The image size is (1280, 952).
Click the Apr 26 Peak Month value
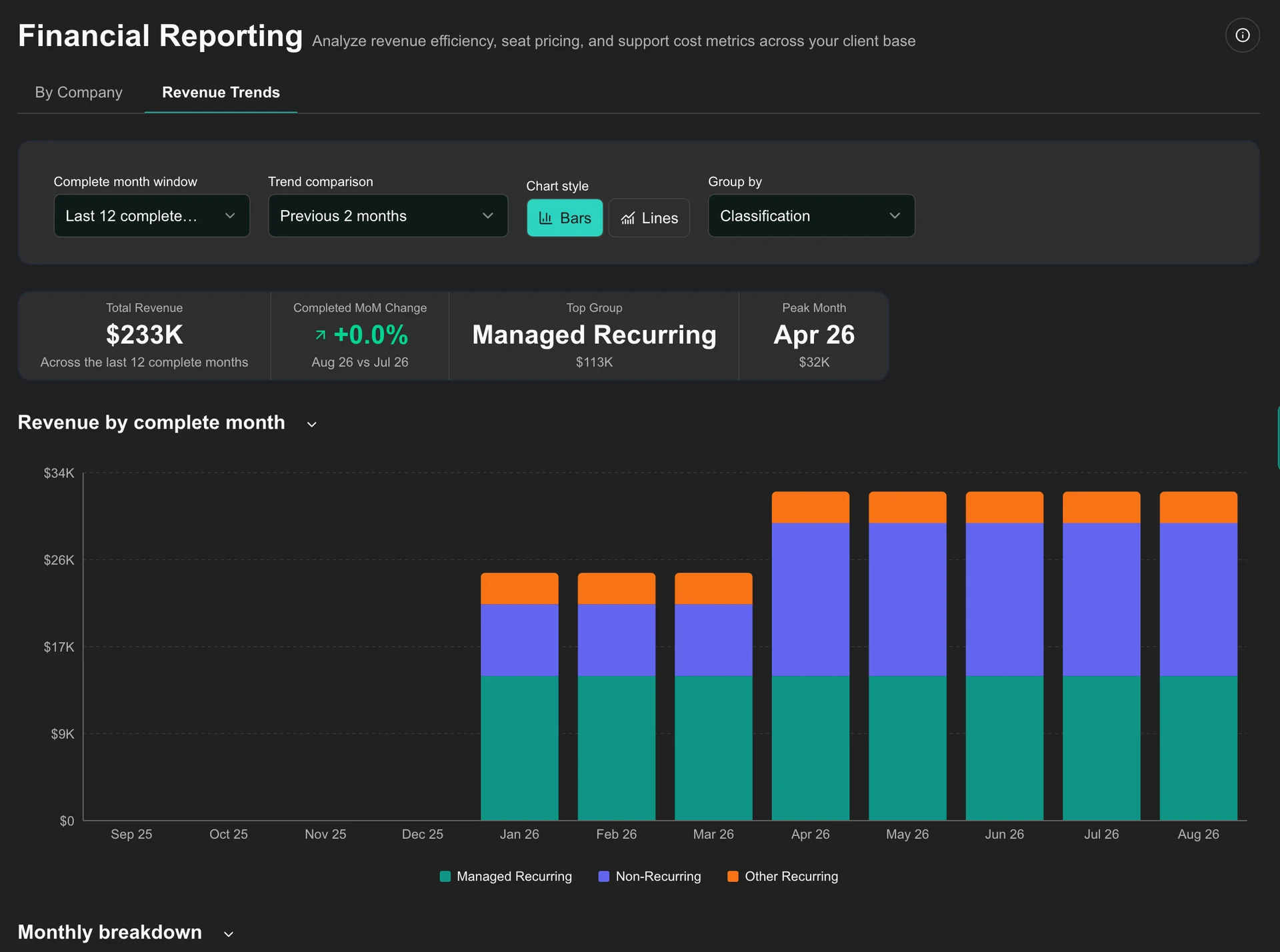coord(814,335)
